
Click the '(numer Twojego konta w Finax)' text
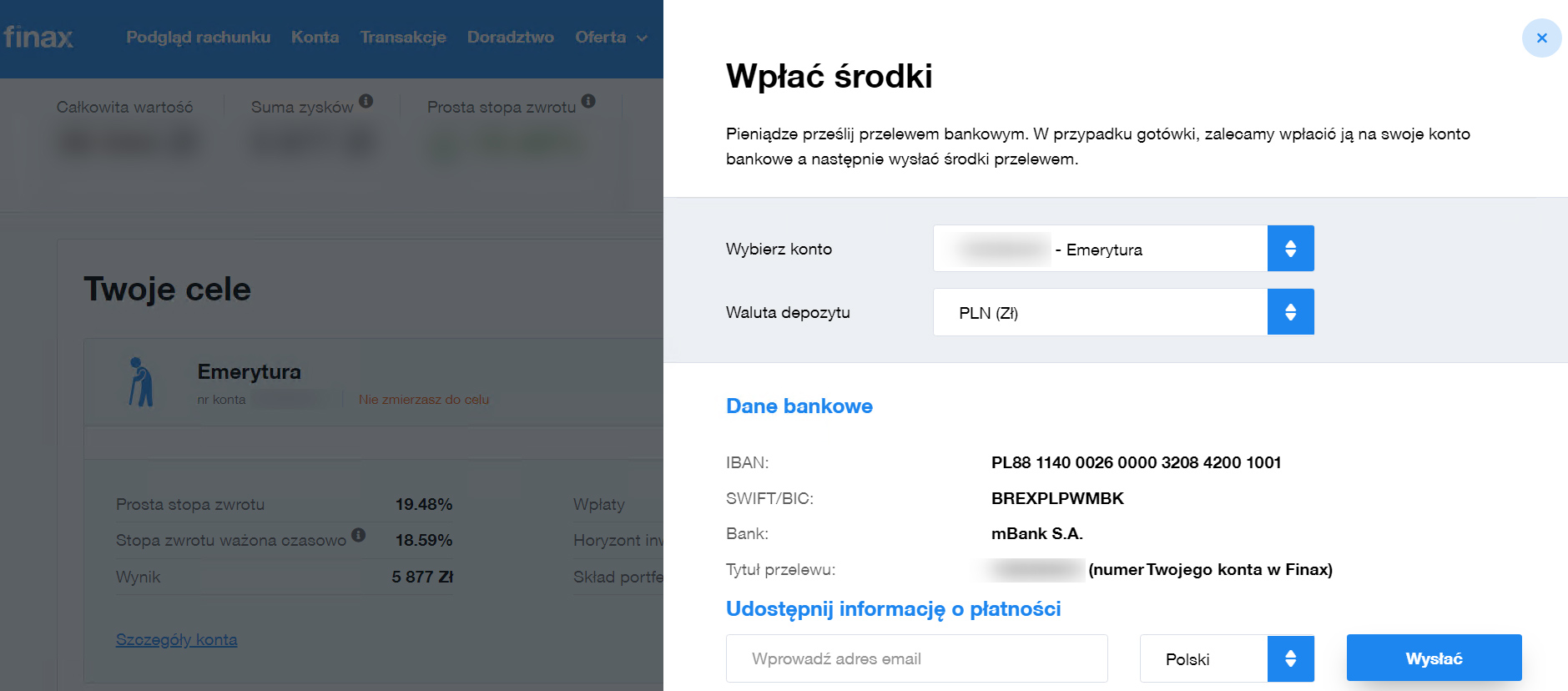coord(1210,570)
